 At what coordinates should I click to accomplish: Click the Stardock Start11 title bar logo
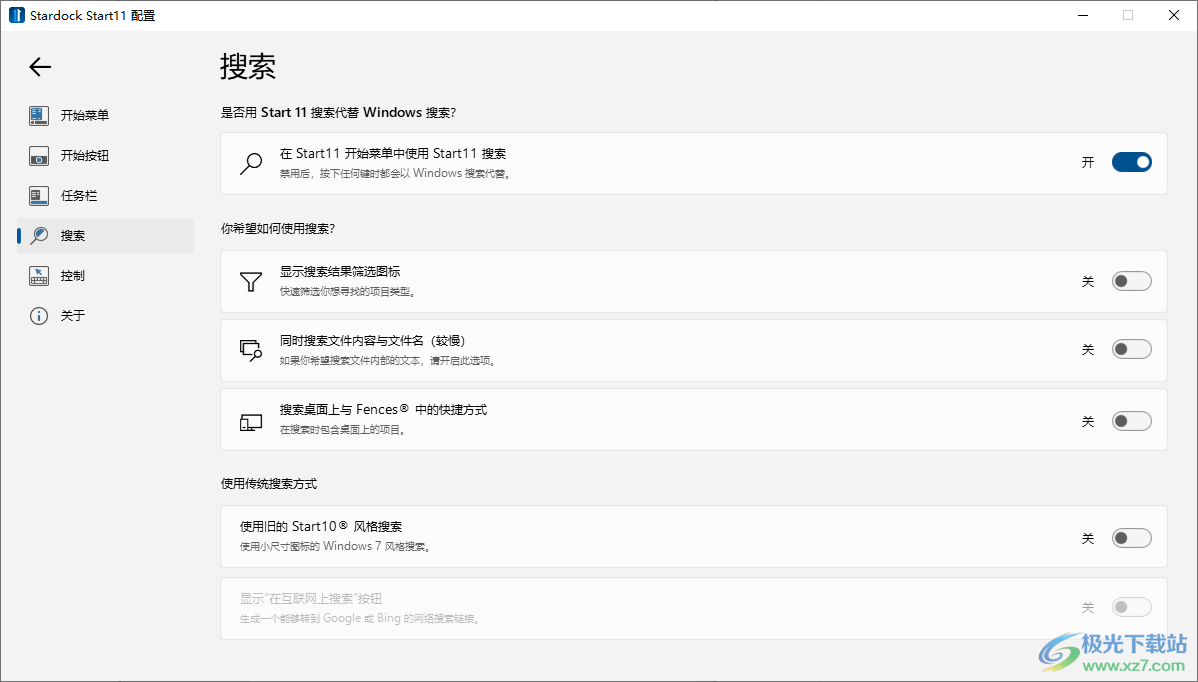[x=16, y=15]
